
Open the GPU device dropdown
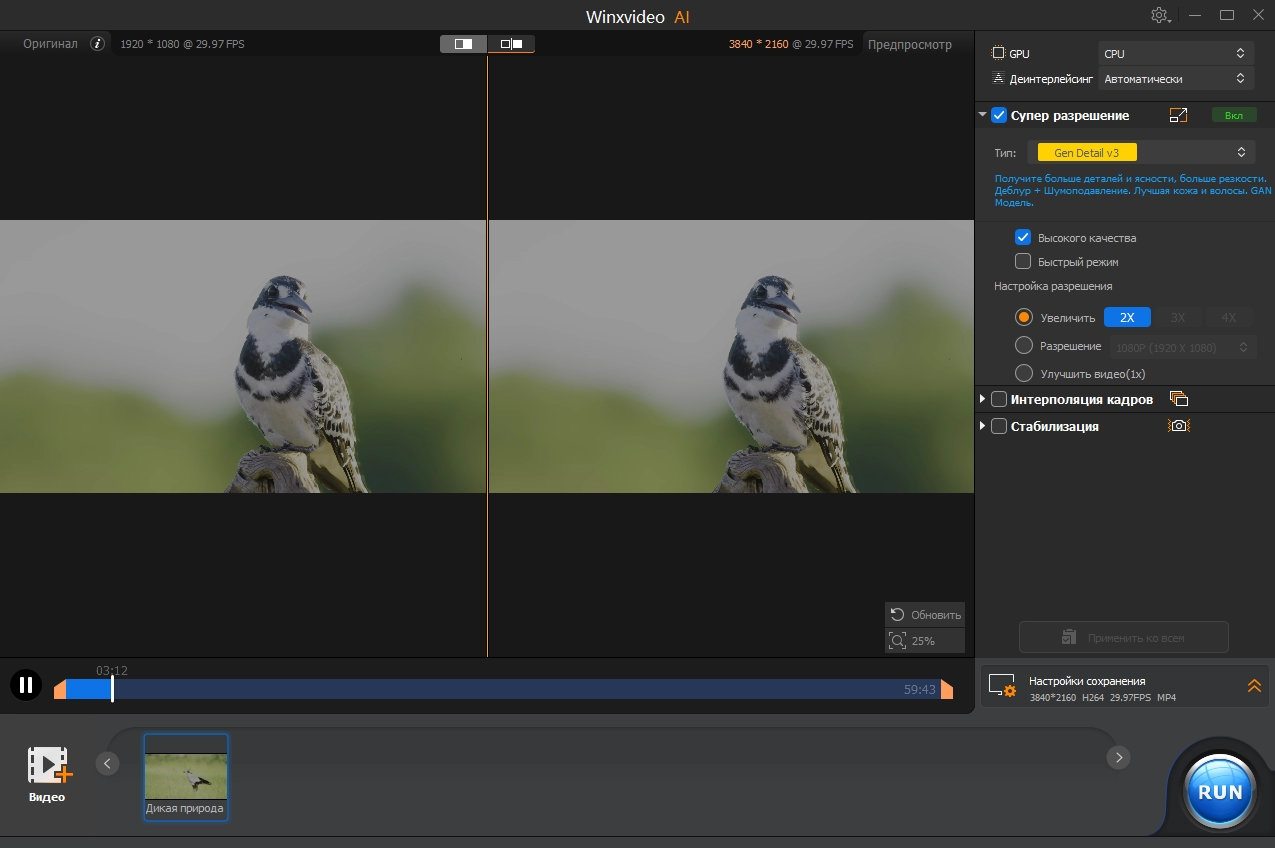(x=1175, y=54)
